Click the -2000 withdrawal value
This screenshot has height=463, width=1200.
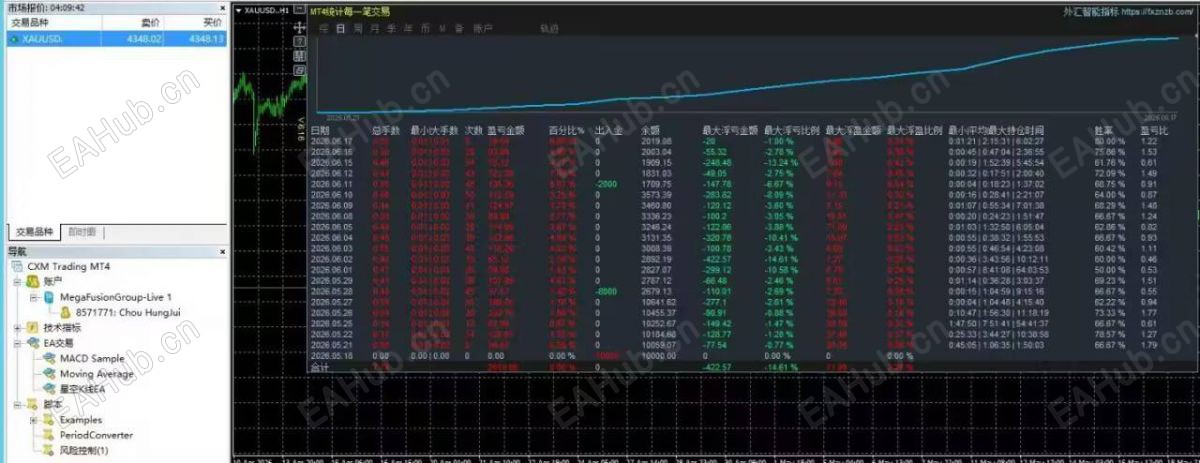(608, 184)
